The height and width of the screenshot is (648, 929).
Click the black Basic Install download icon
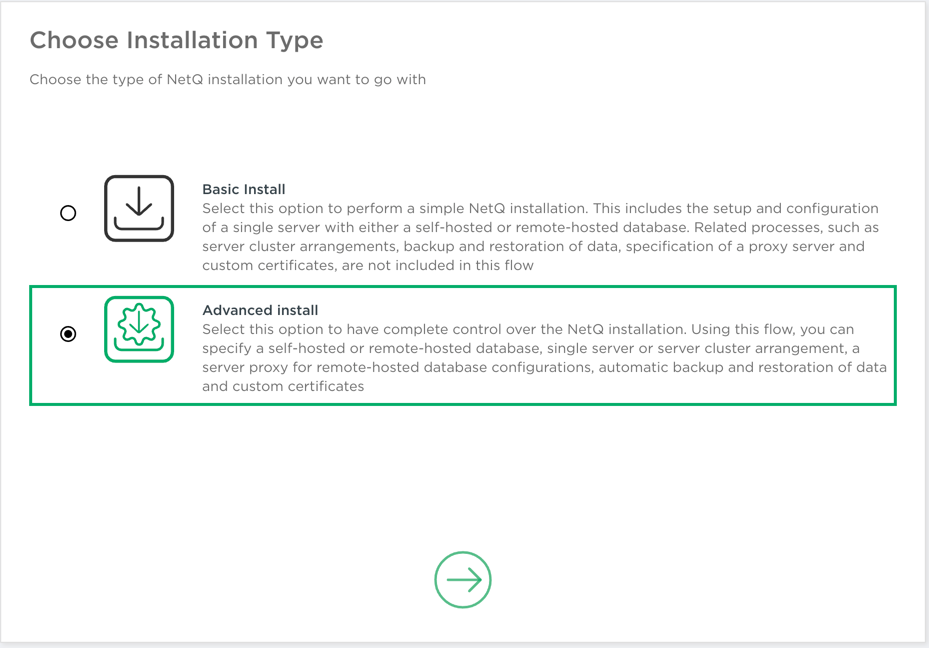point(139,208)
